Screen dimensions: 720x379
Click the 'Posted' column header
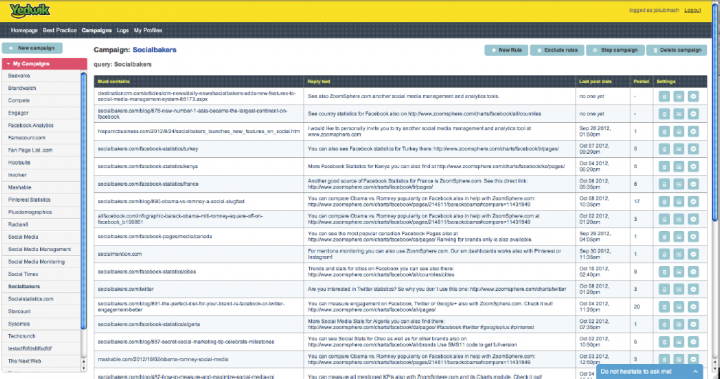tap(641, 81)
